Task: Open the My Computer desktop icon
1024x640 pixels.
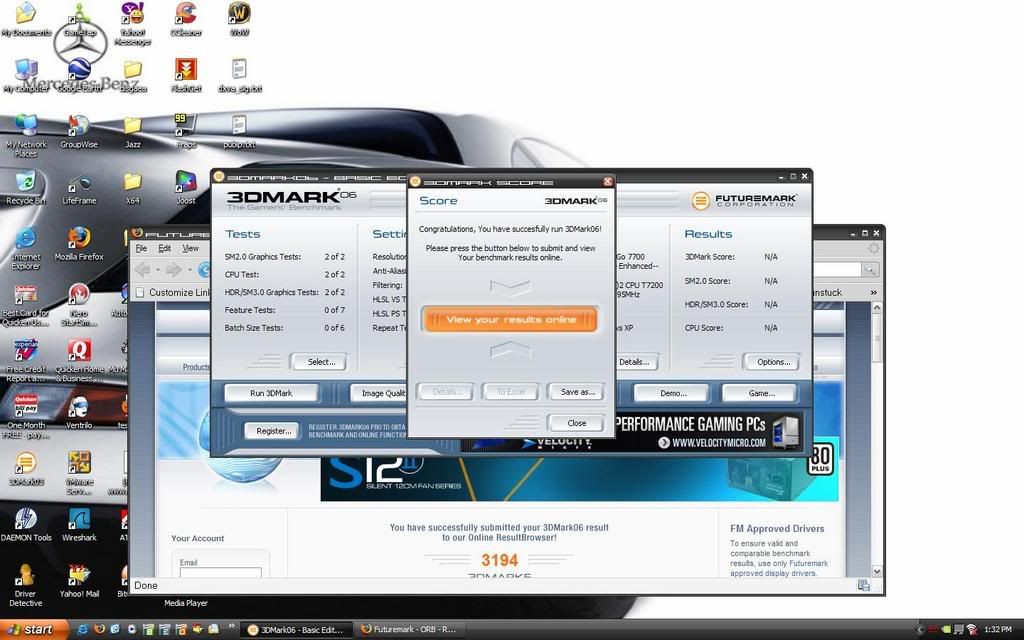Action: coord(26,75)
